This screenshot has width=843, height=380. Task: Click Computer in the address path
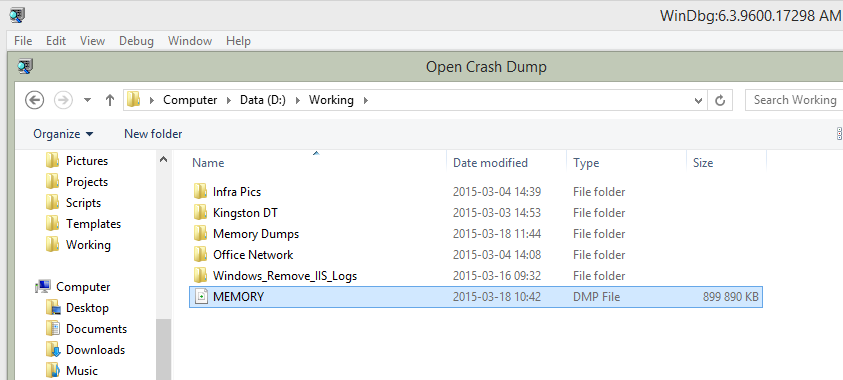point(190,100)
